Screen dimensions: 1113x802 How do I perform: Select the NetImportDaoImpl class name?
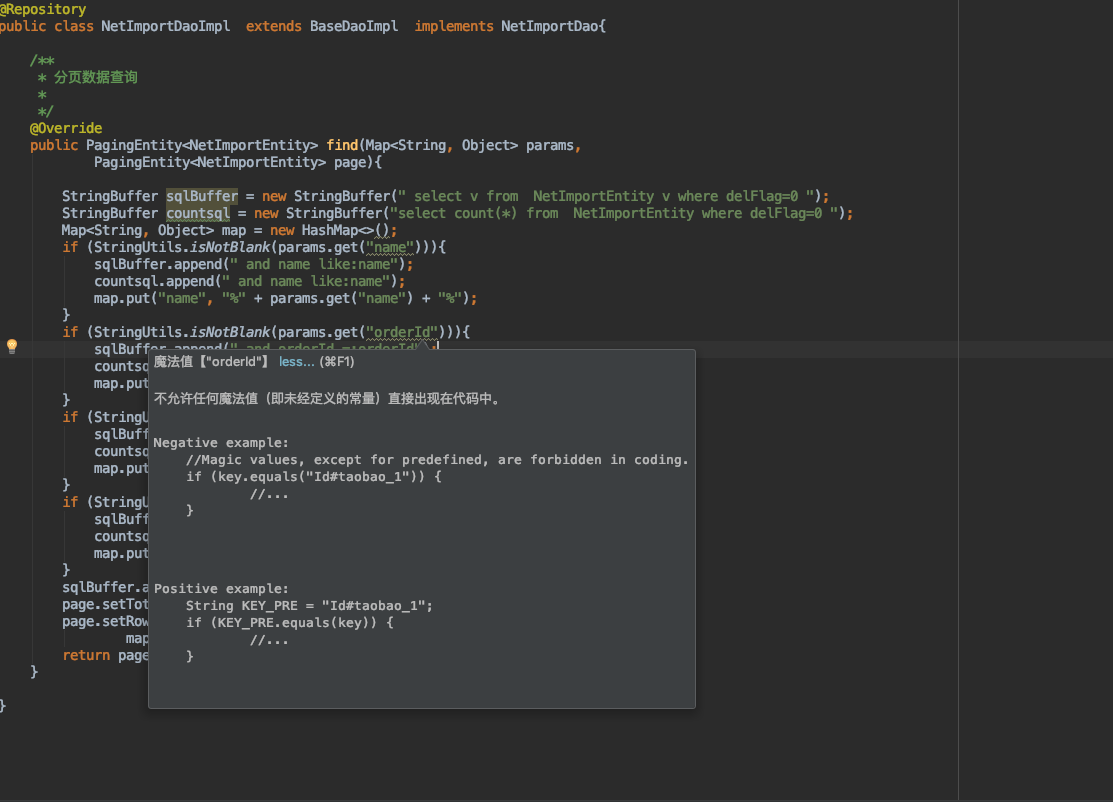[165, 26]
